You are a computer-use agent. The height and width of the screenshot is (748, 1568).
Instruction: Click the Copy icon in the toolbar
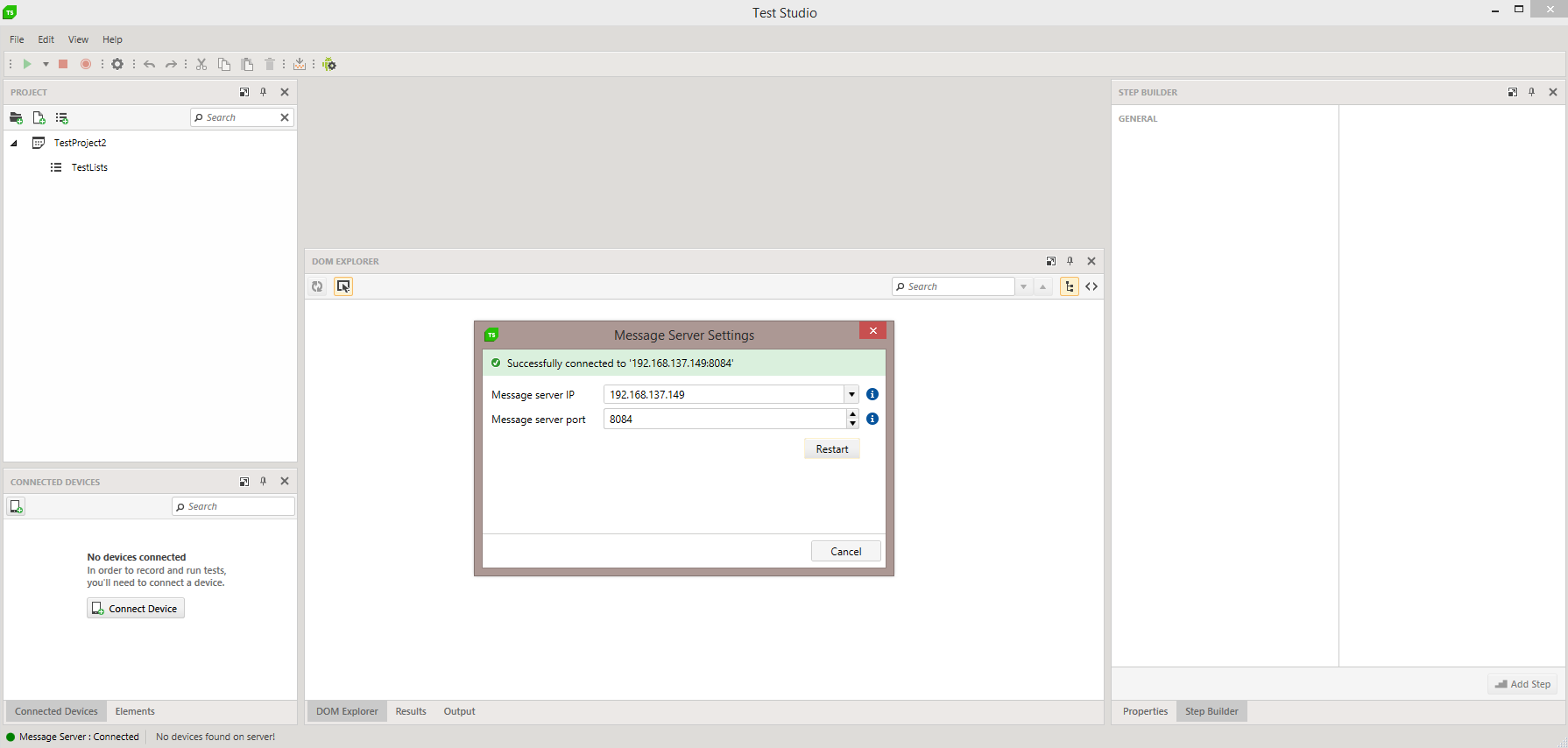point(224,64)
